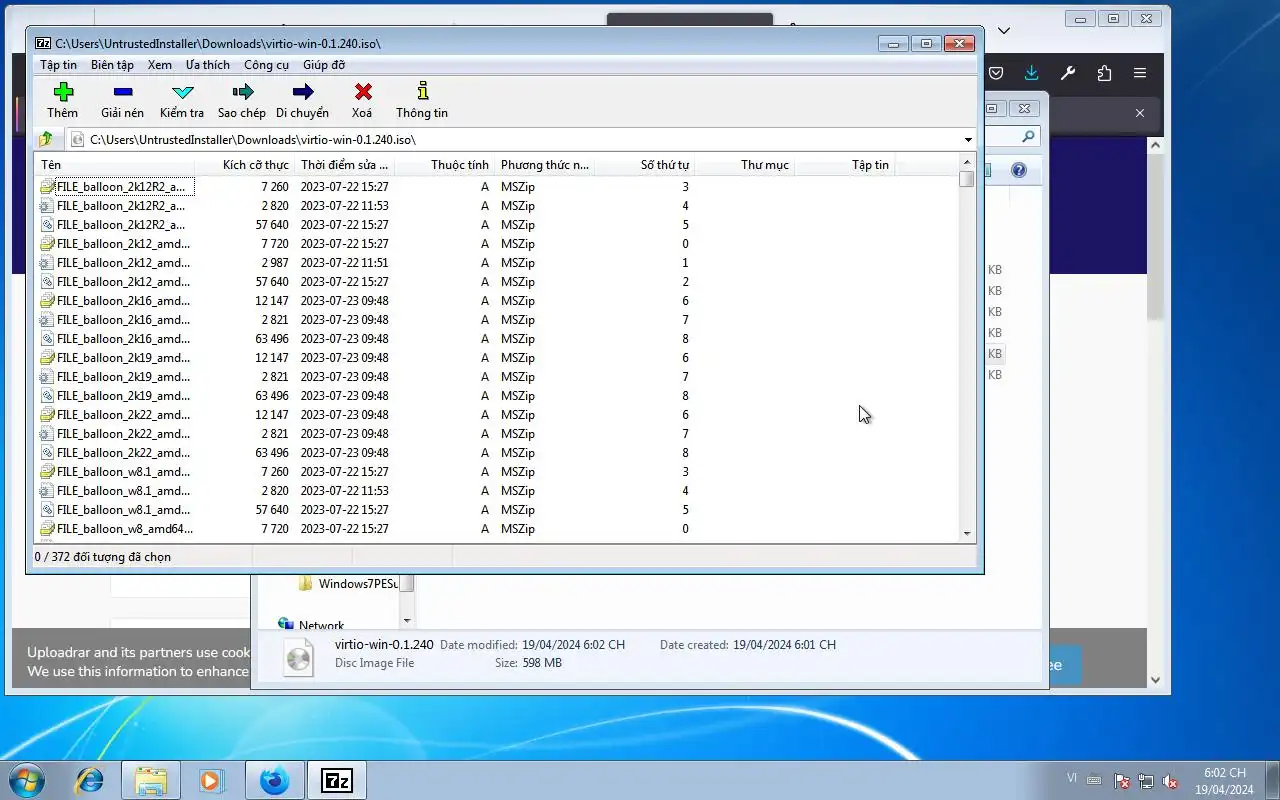Screen dimensions: 1280x800
Task: Click 7-Zip taskbar button
Action: [x=337, y=779]
